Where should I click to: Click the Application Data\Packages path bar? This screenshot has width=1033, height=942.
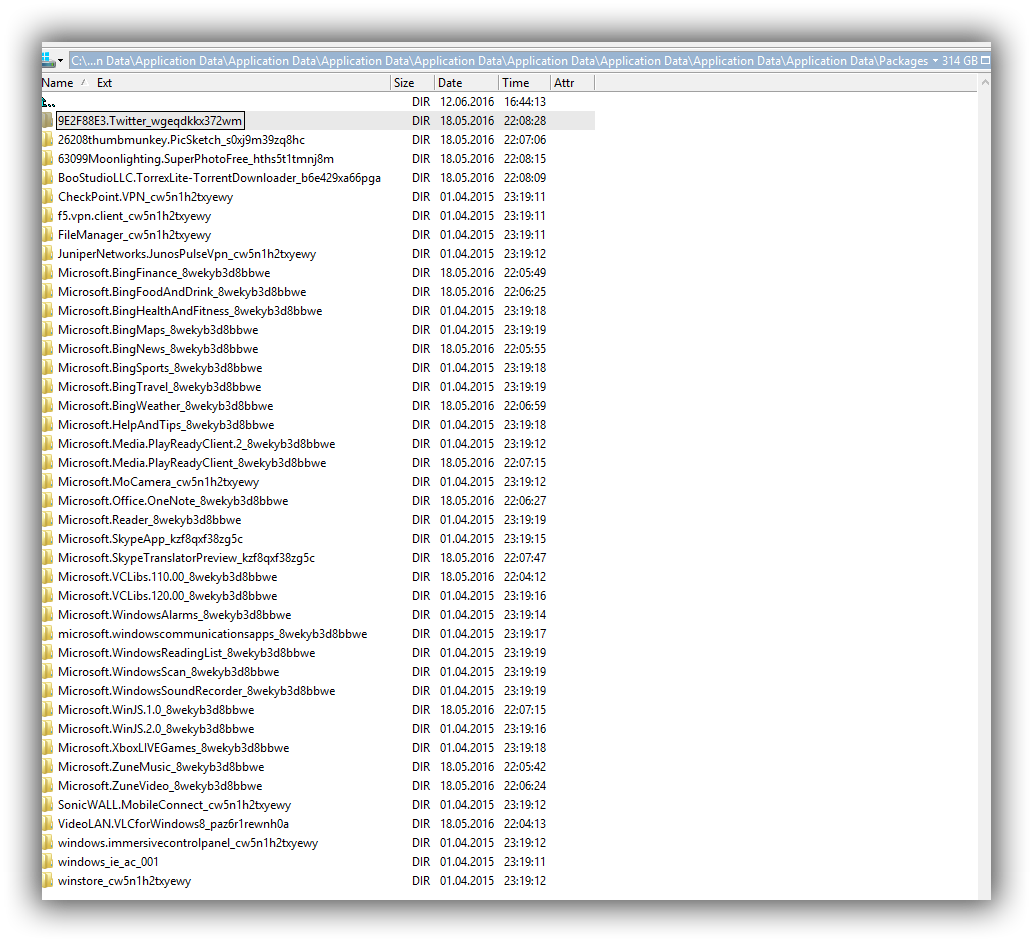point(499,61)
